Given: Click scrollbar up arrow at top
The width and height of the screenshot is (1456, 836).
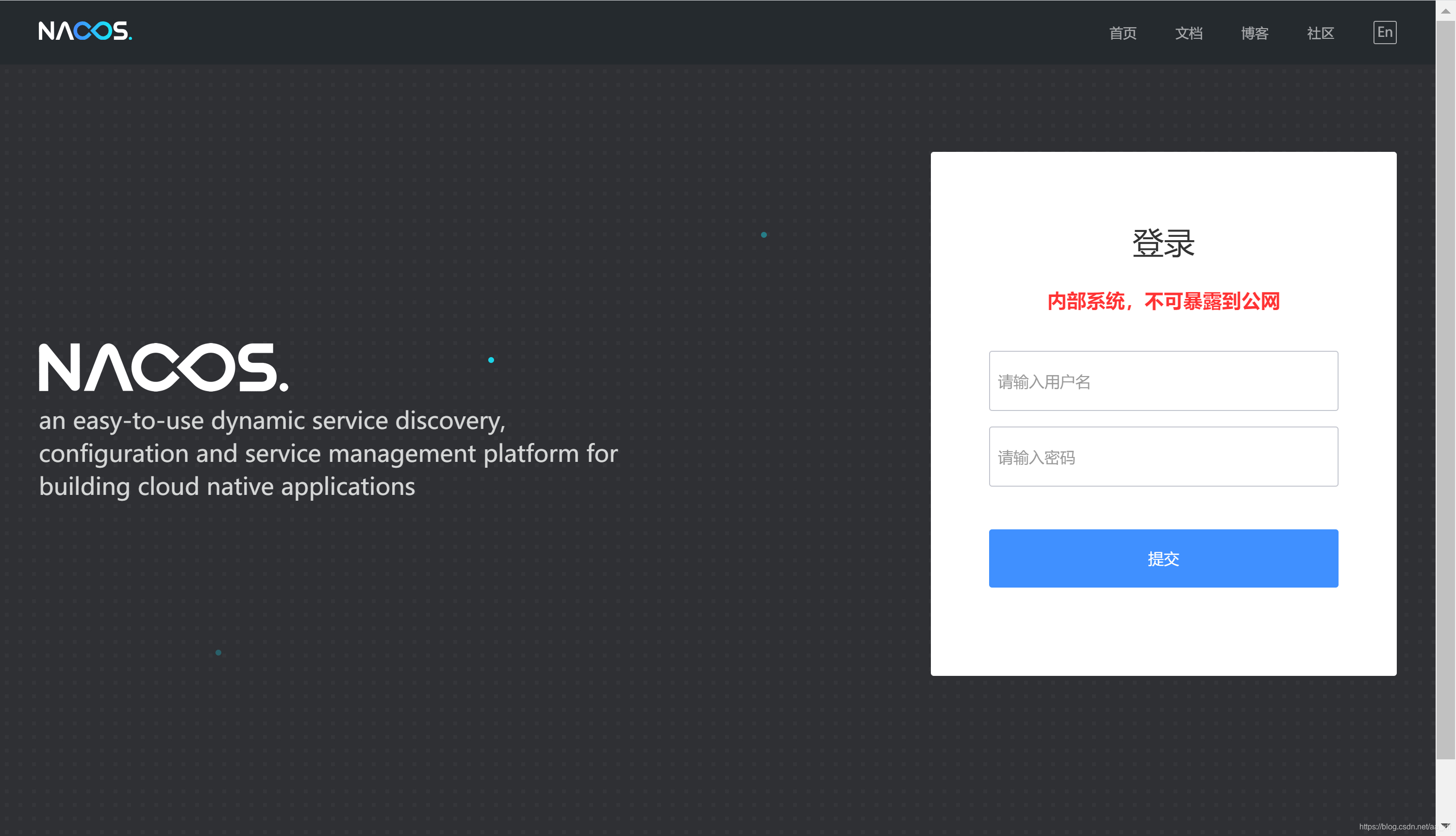Looking at the screenshot, I should click(1445, 10).
